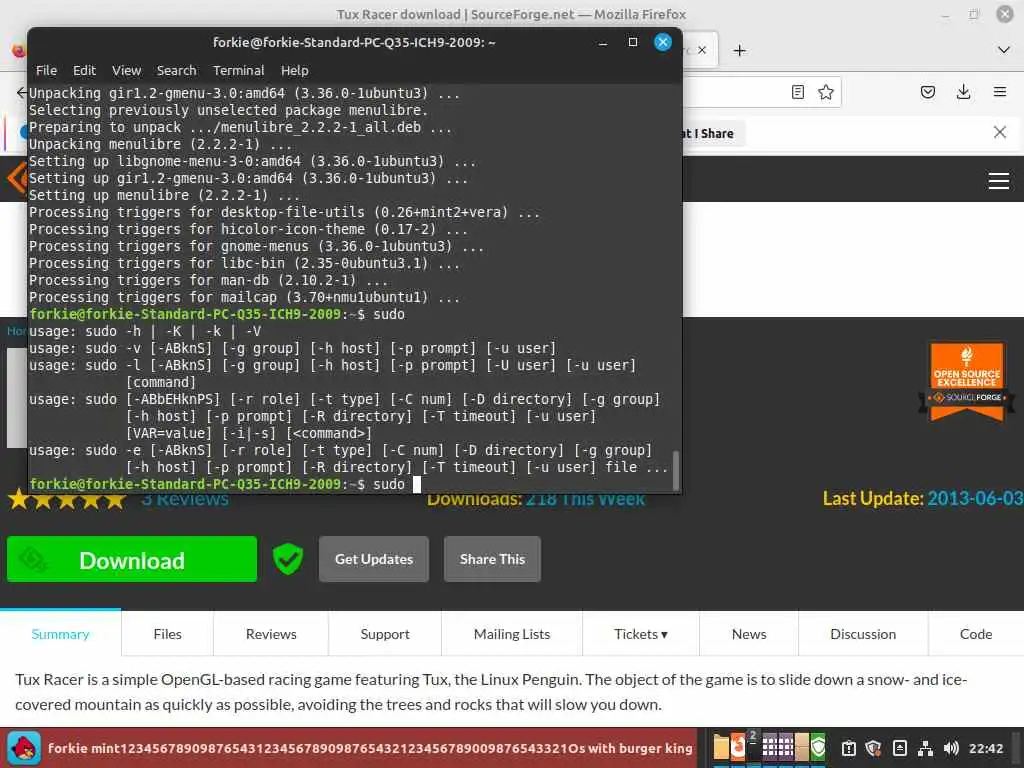Click the terminal sudo command prompt line
Image resolution: width=1024 pixels, height=768 pixels.
[225, 484]
